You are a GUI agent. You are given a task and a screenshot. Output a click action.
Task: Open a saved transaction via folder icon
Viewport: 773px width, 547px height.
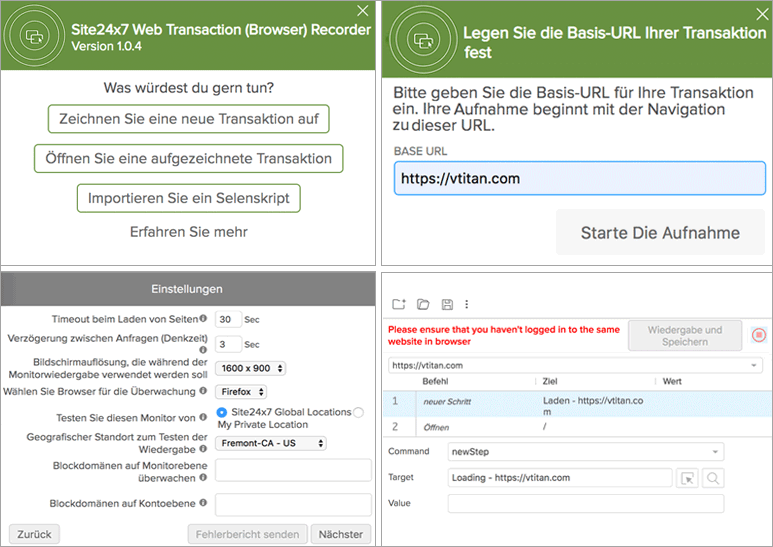point(423,304)
